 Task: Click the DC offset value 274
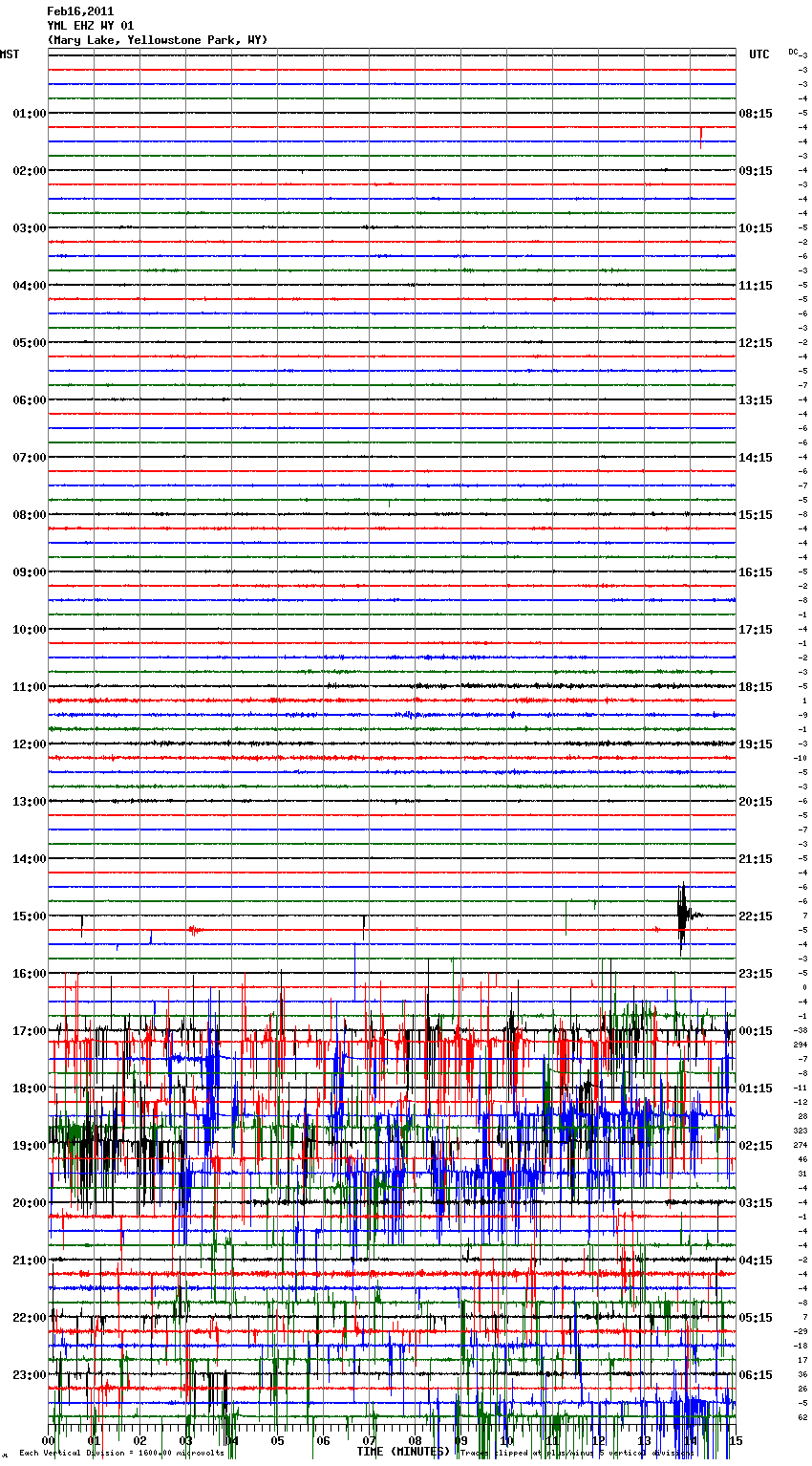coord(801,1145)
